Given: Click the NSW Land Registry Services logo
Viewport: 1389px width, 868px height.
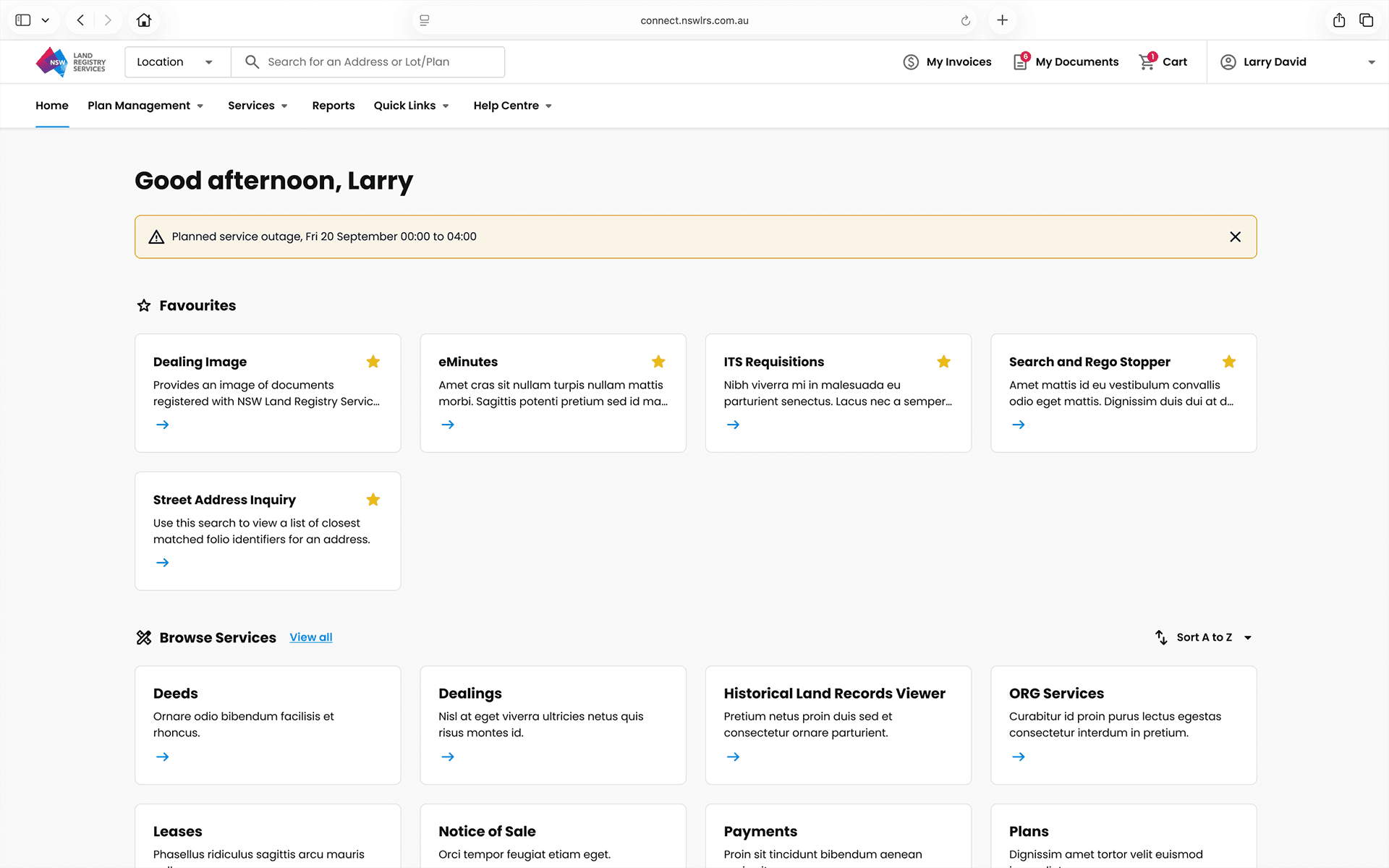Looking at the screenshot, I should pos(71,62).
